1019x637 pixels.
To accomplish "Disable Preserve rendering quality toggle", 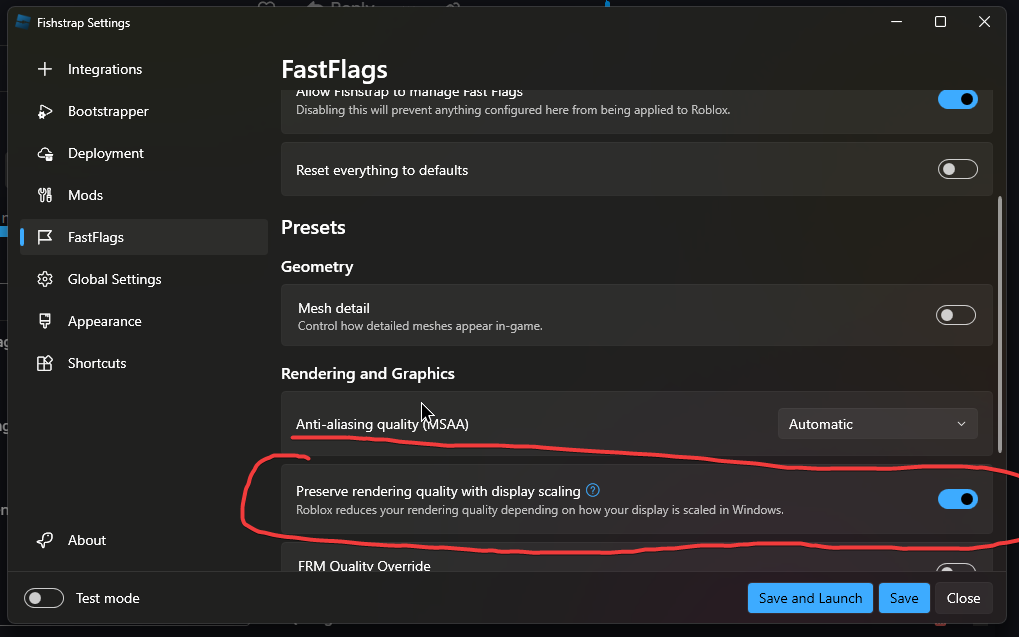I will 957,499.
